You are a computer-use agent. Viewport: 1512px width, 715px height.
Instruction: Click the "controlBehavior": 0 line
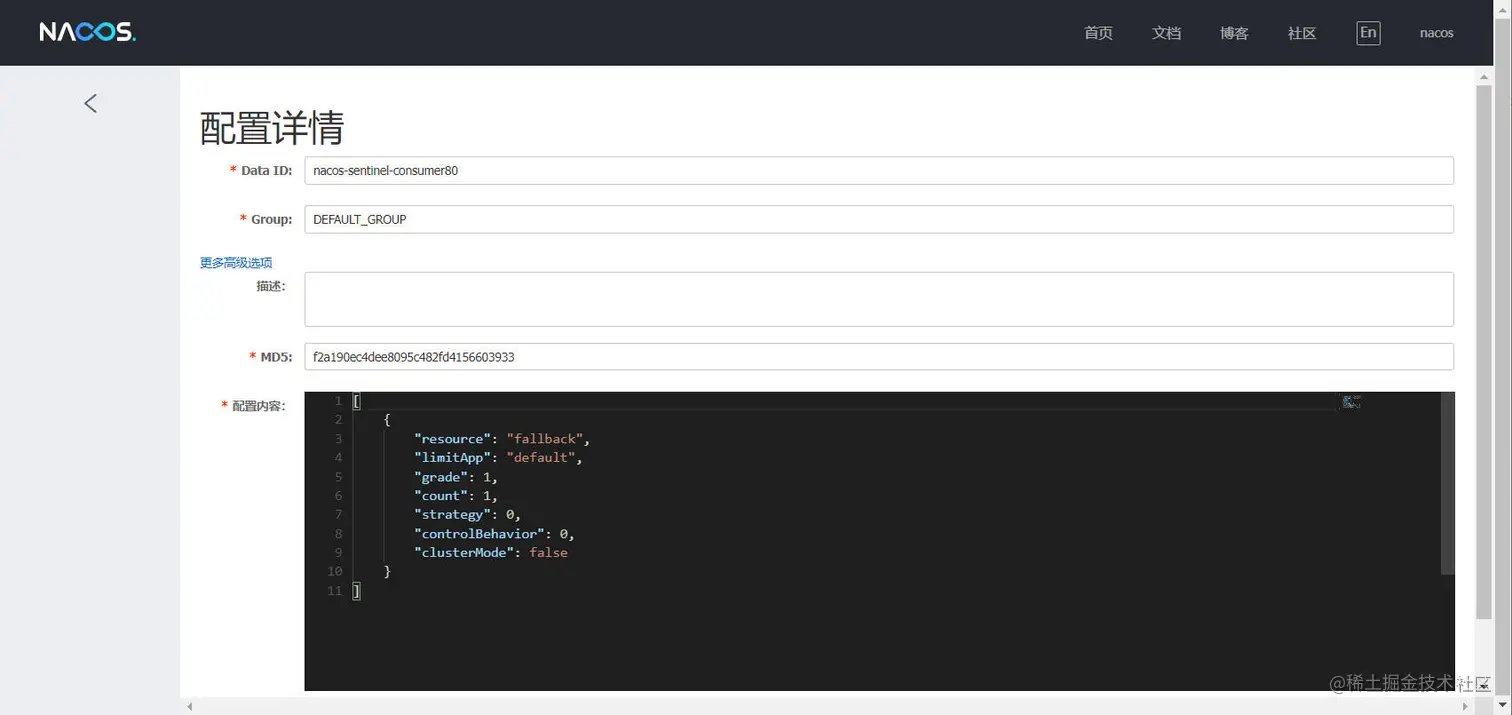coord(494,534)
